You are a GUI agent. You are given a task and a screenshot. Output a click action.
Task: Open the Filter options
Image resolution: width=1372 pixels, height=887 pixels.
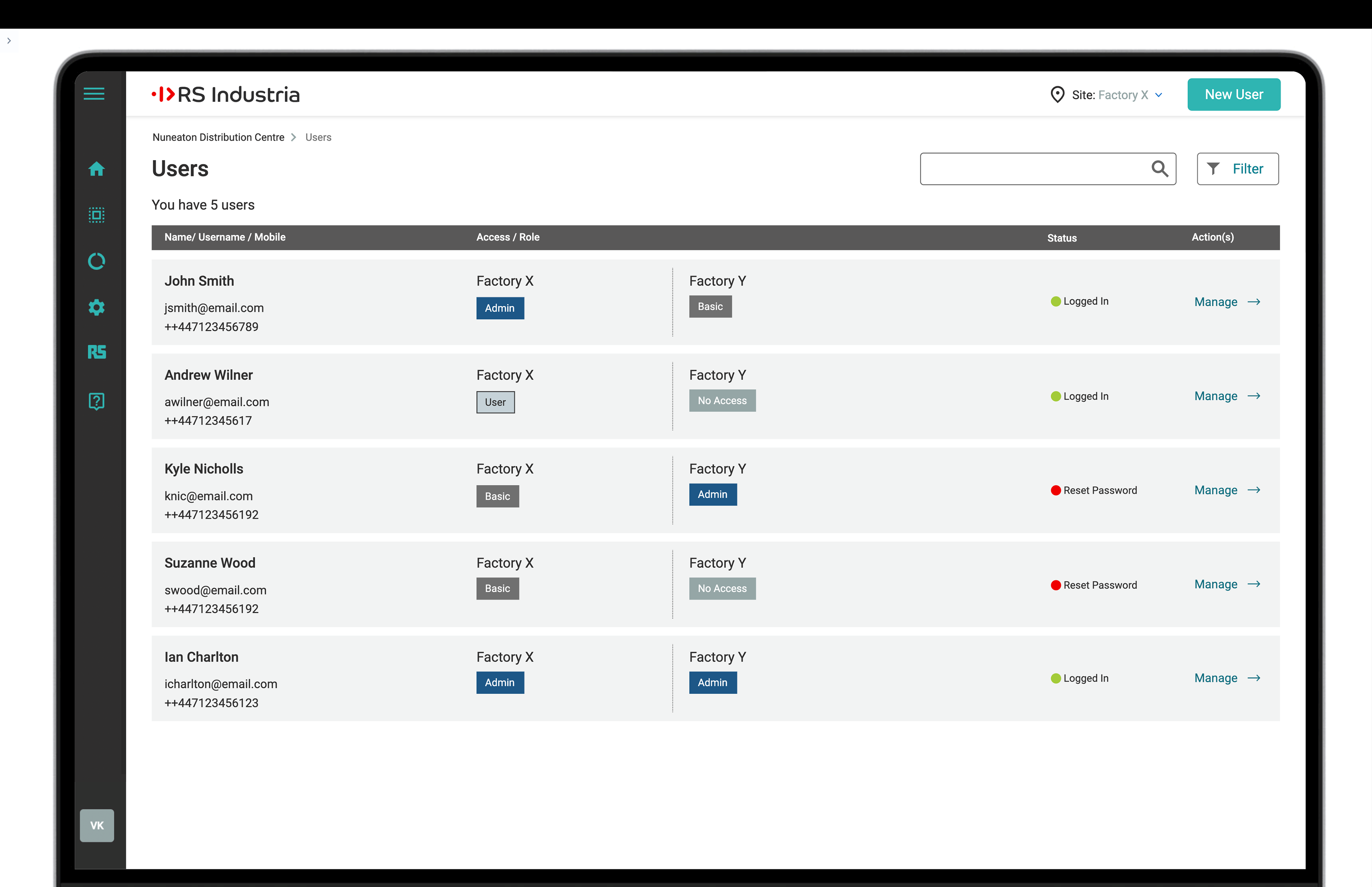click(x=1237, y=169)
